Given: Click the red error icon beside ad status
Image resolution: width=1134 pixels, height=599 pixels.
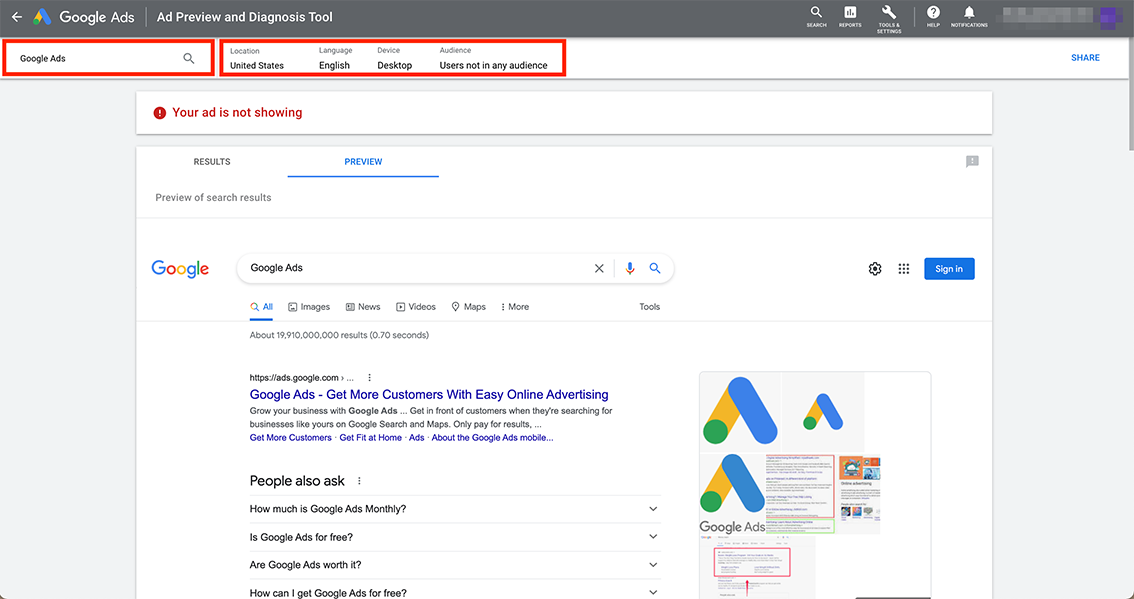Looking at the screenshot, I should tap(160, 113).
